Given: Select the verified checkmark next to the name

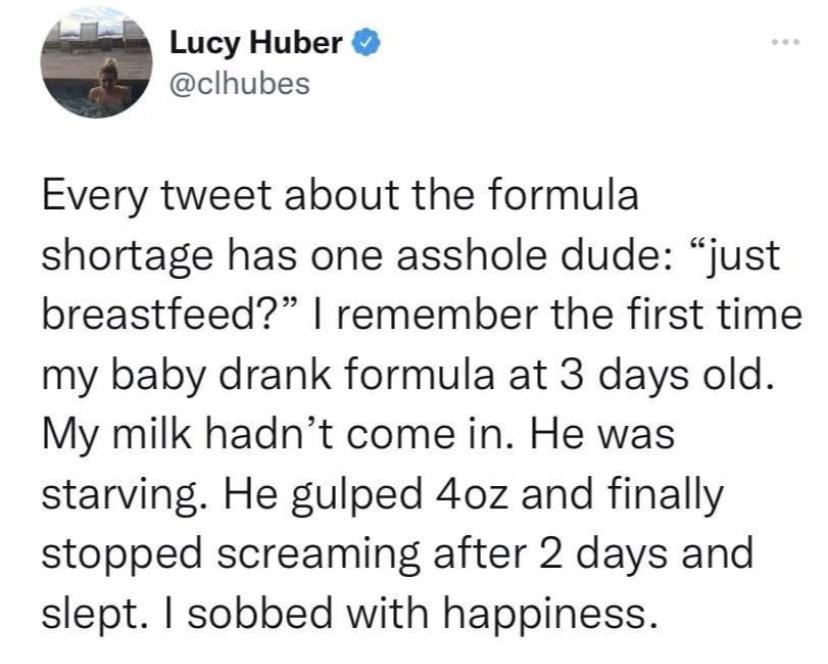Looking at the screenshot, I should (365, 43).
